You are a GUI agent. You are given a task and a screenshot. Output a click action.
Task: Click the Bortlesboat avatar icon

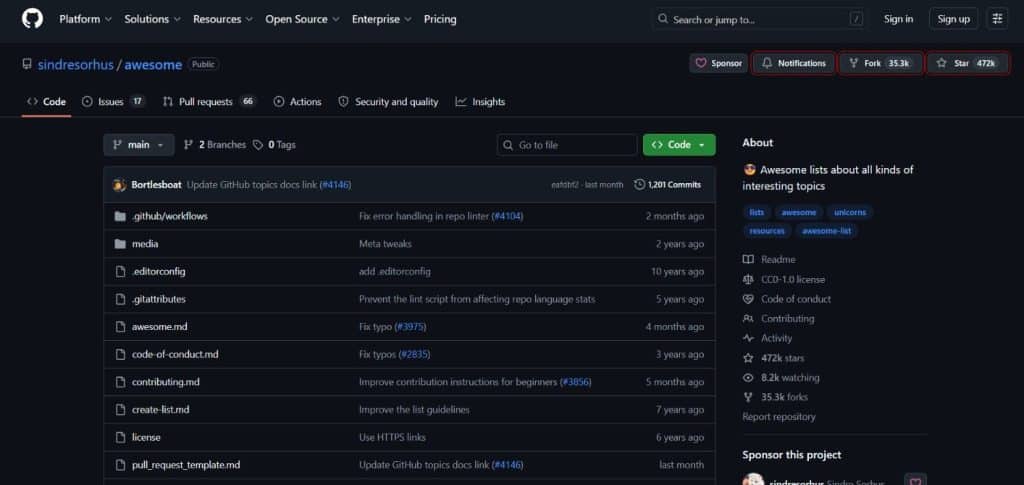(x=120, y=185)
